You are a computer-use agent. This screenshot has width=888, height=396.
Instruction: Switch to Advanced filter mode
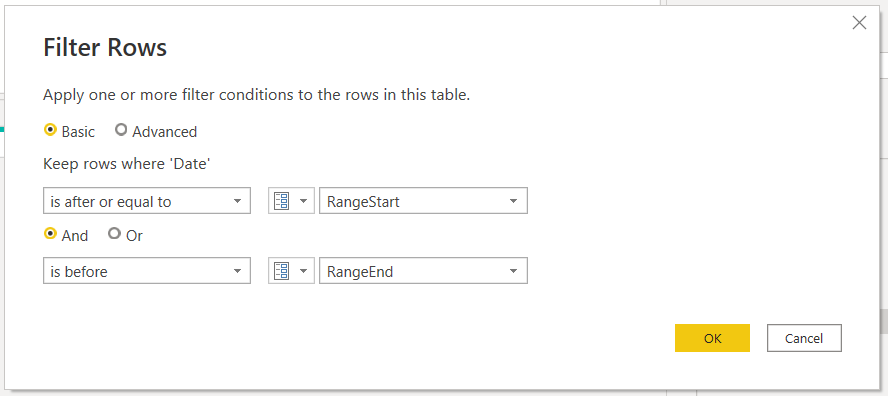pos(121,130)
